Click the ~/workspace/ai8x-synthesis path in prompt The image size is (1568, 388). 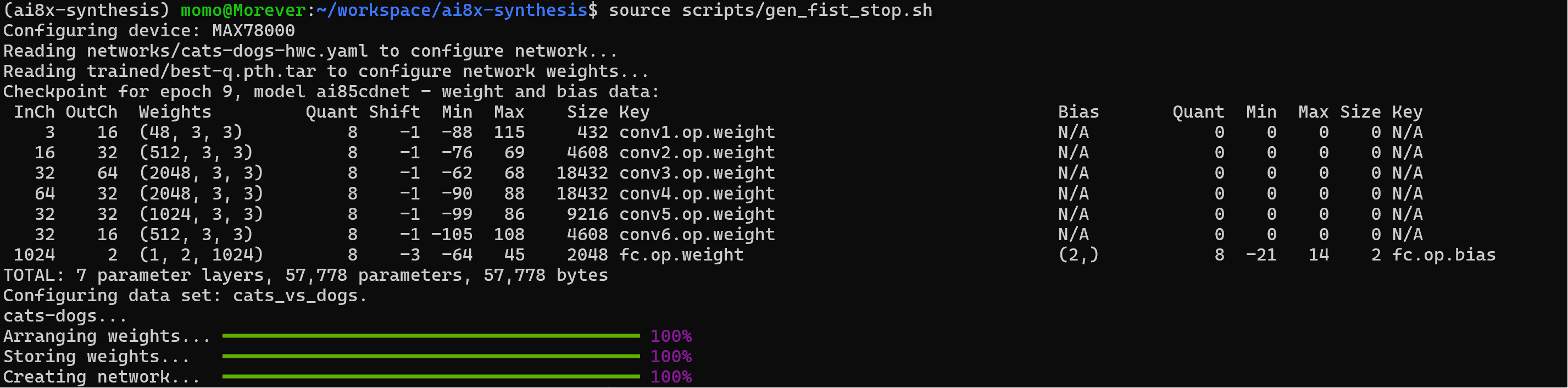pos(452,11)
